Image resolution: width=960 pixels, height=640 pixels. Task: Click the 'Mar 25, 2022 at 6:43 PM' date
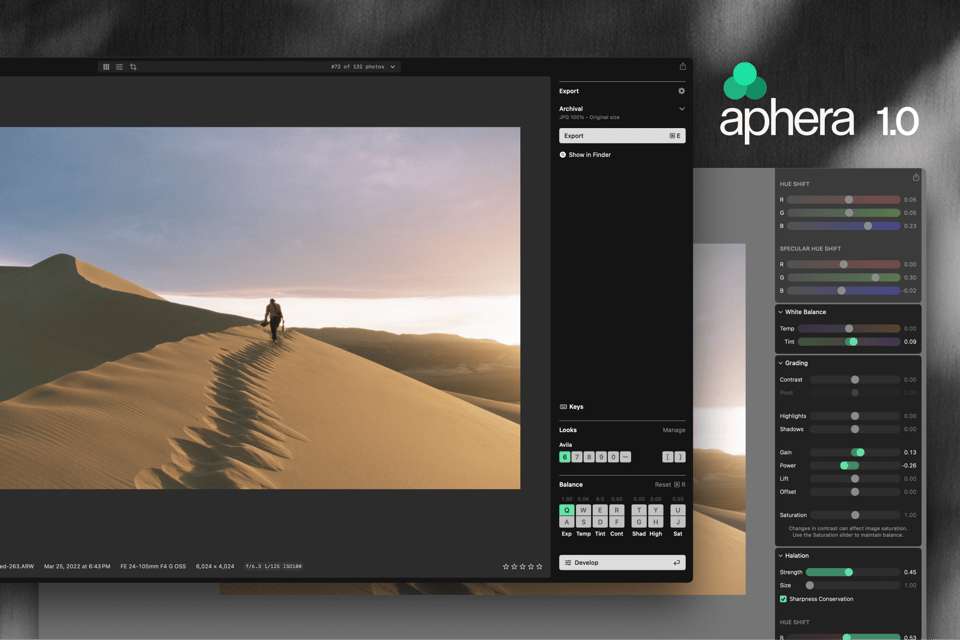[x=77, y=567]
